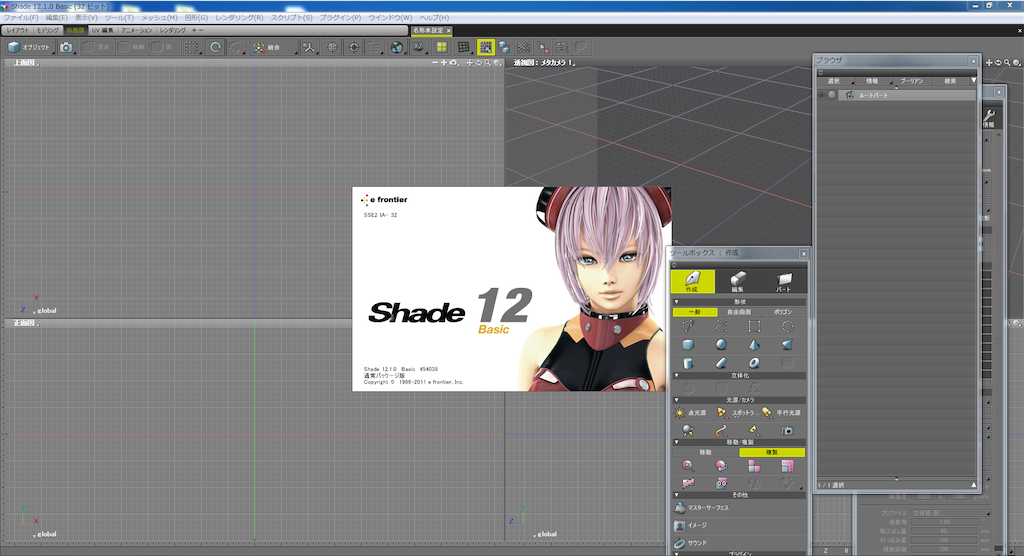Open the オブジェクト mode dropdown
Screen dimensions: 1024x556
pos(30,47)
